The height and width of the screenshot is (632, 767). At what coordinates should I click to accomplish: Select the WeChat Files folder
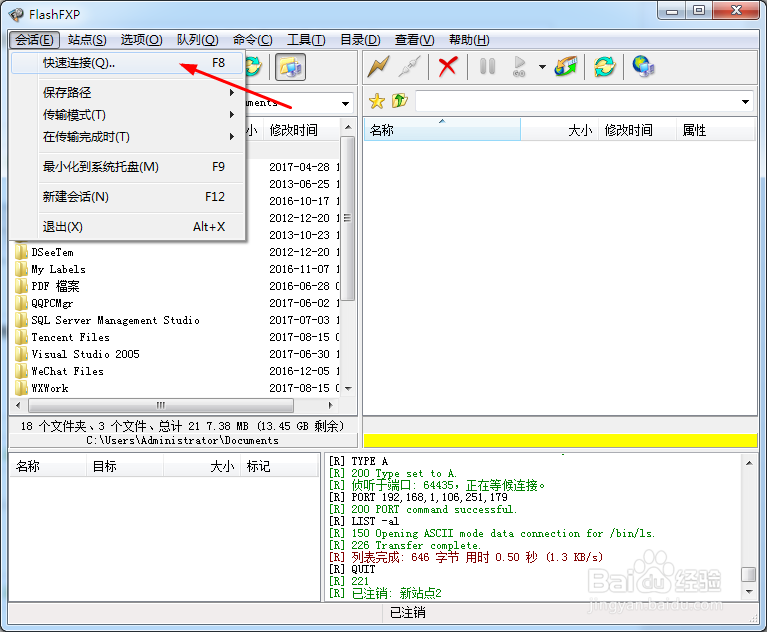[x=68, y=371]
